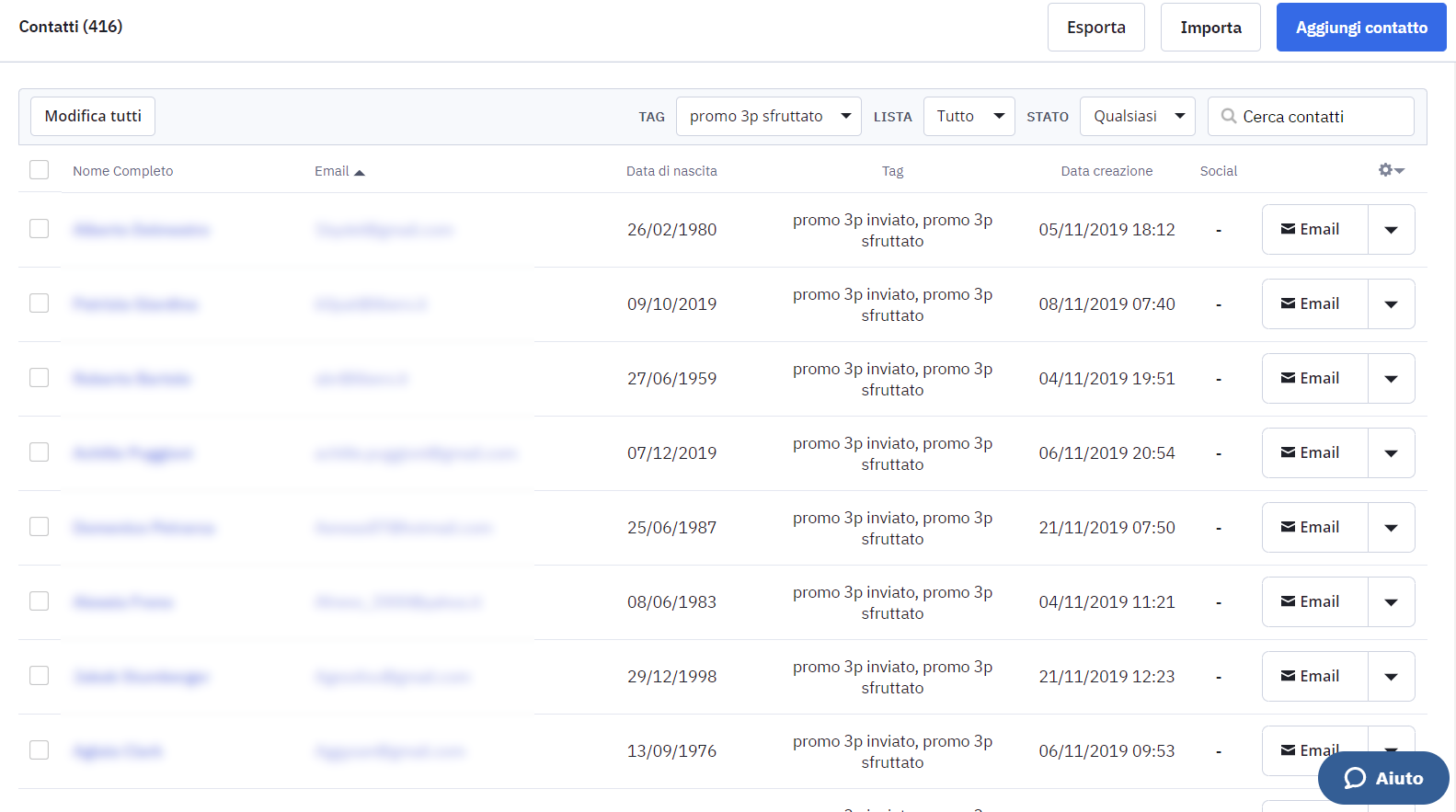Select all contacts with header checkbox
Image resolution: width=1456 pixels, height=812 pixels.
point(39,170)
